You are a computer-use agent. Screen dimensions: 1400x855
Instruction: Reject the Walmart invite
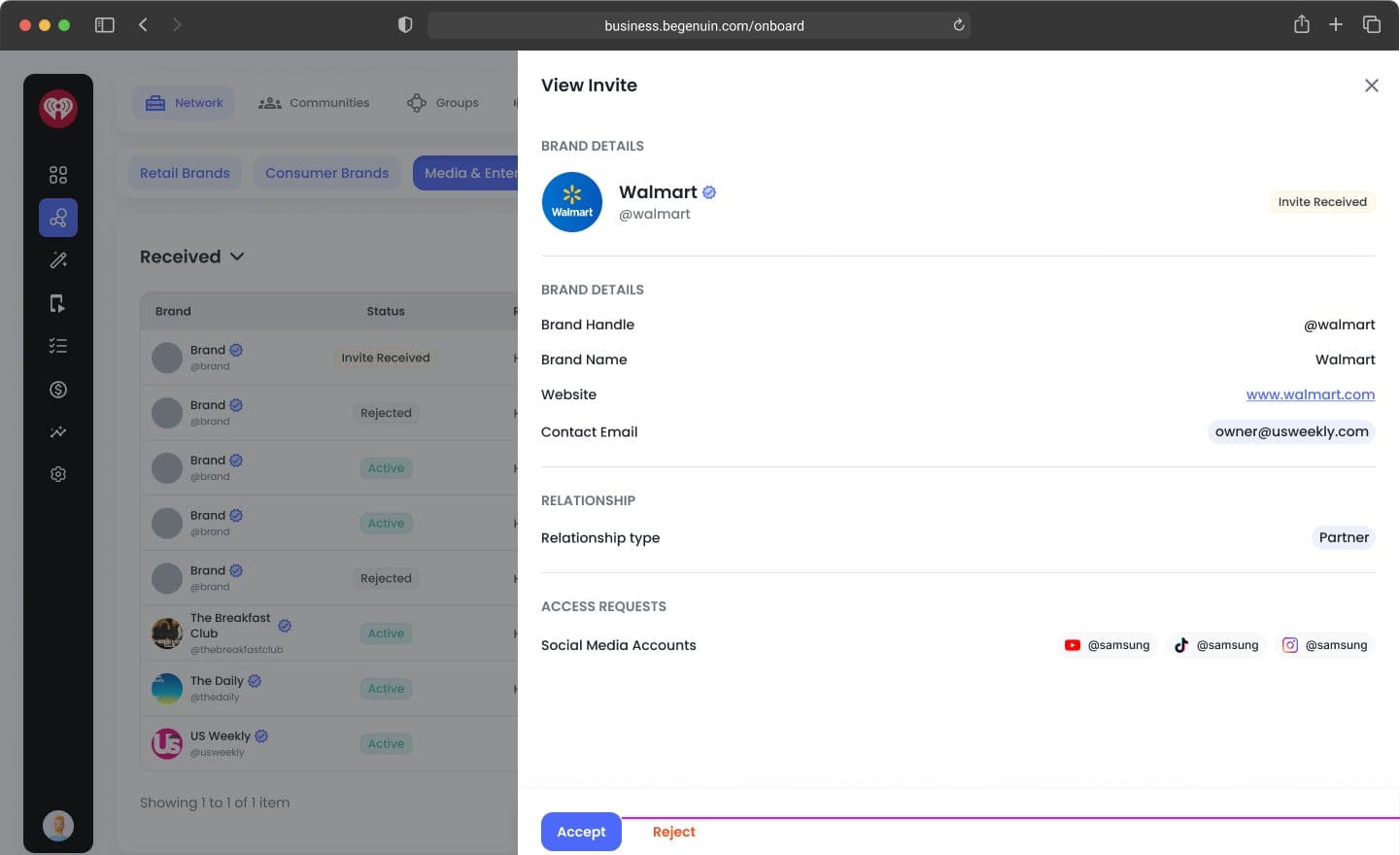tap(674, 832)
